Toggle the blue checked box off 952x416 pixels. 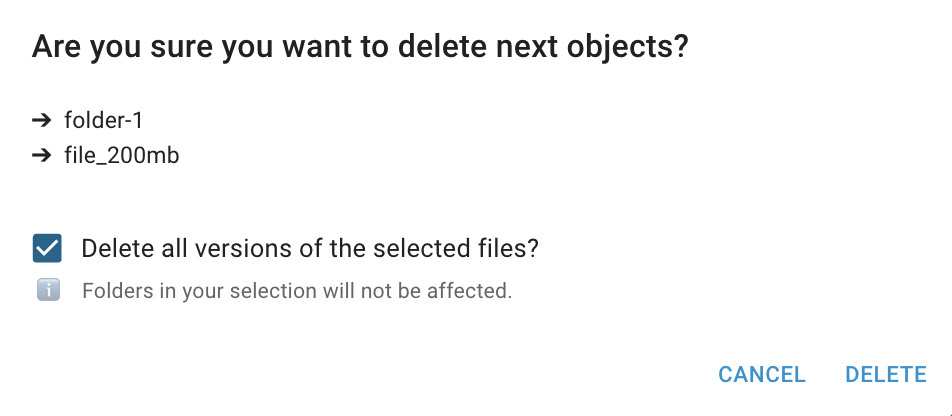pyautogui.click(x=47, y=248)
